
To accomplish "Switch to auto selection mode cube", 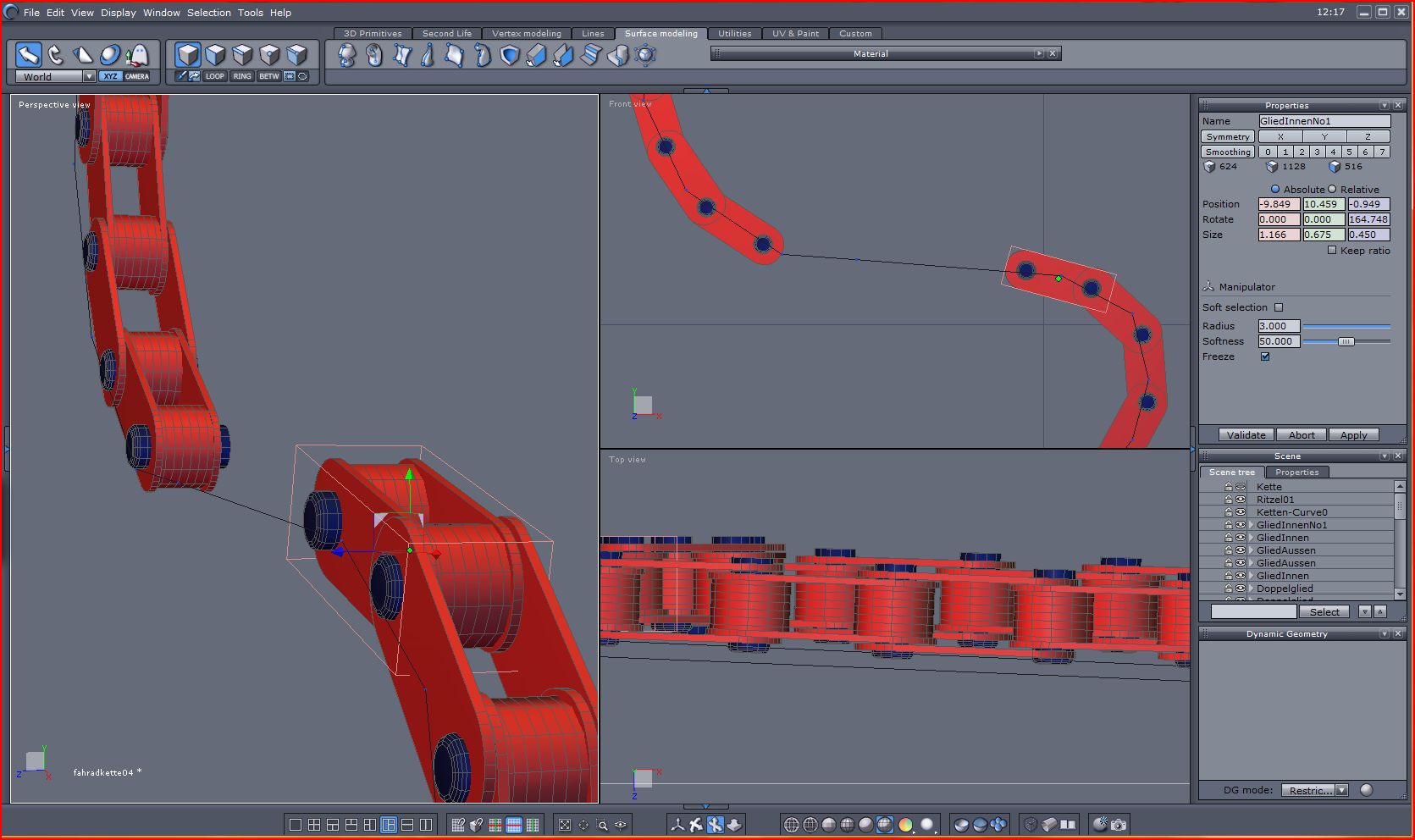I will pos(296,55).
